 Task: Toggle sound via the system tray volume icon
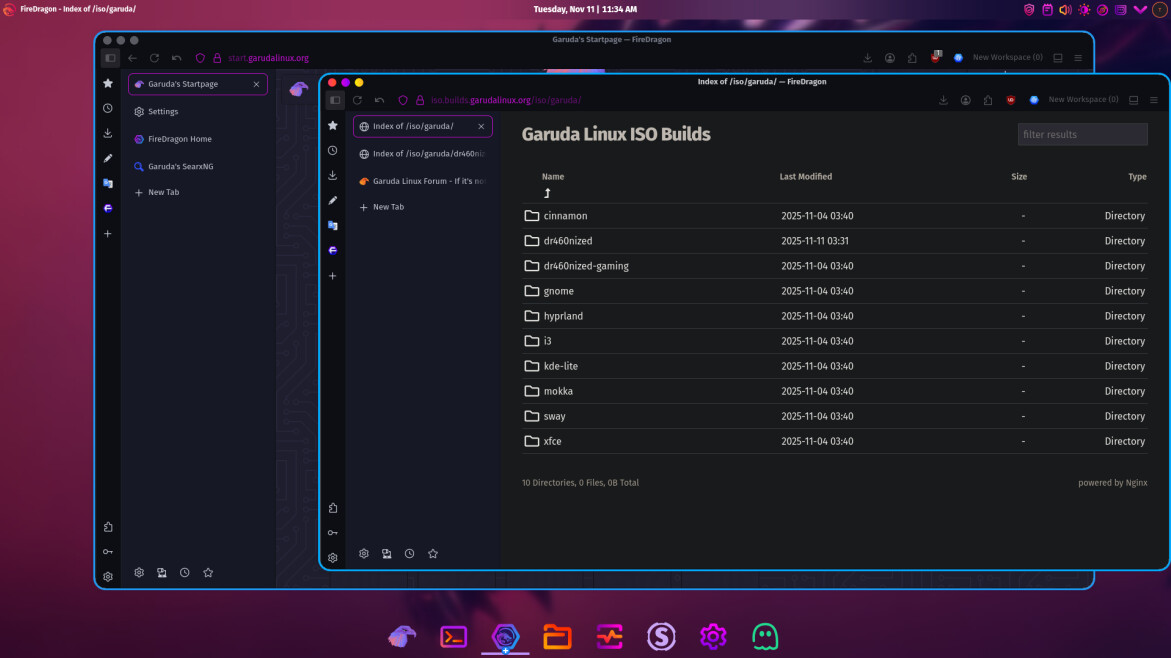coord(1065,9)
